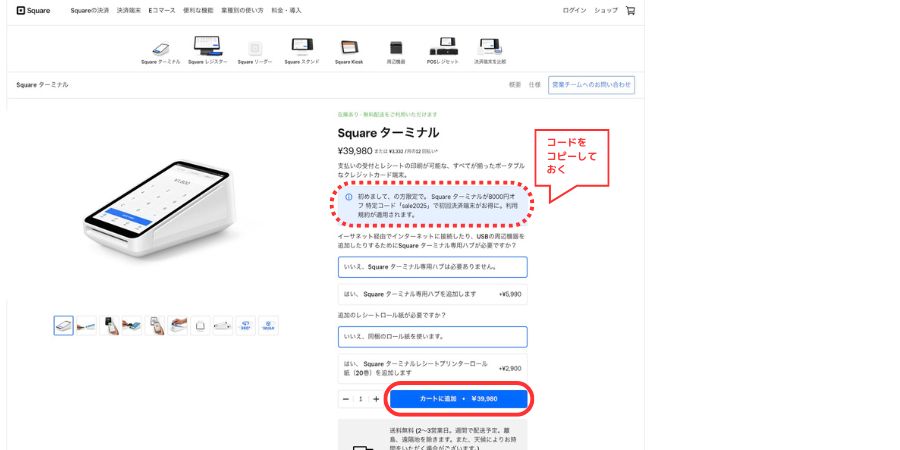Choose 'はい、Square ターミナル専用ハブを追加します' option
The height and width of the screenshot is (450, 900).
(433, 294)
